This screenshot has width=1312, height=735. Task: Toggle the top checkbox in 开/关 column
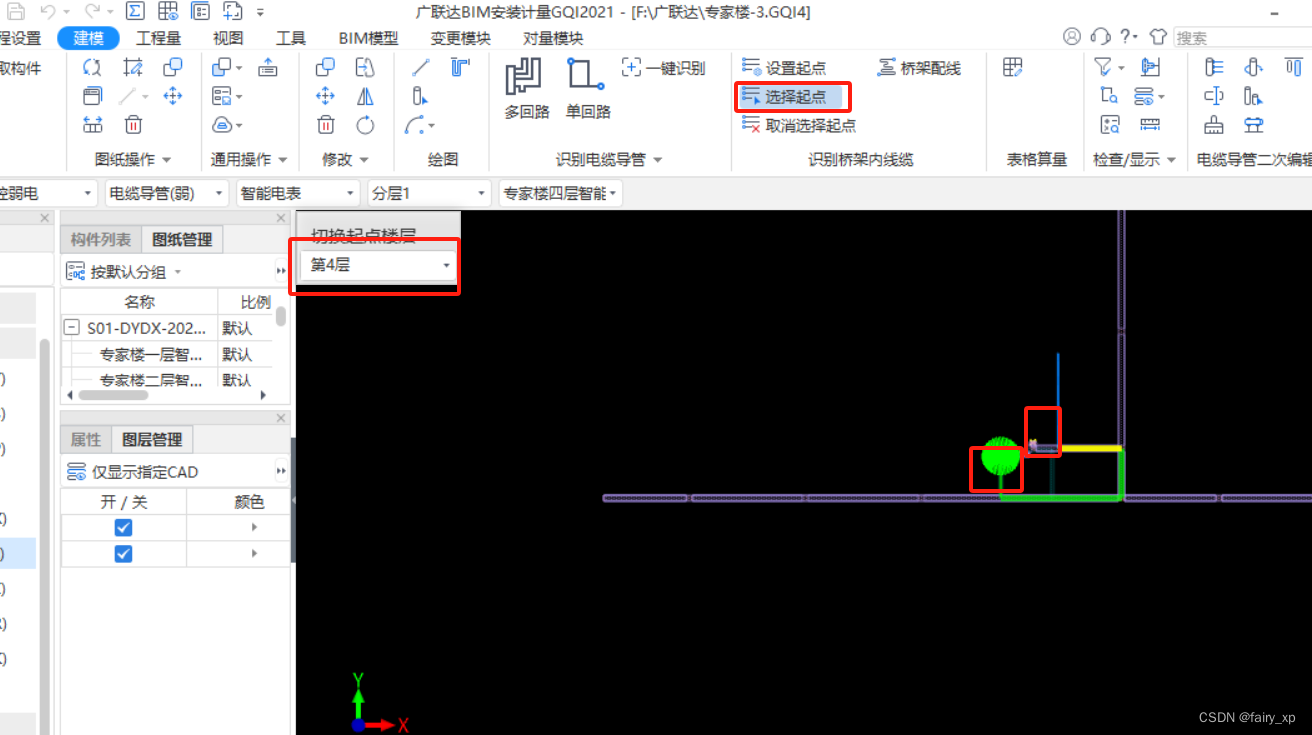point(123,527)
